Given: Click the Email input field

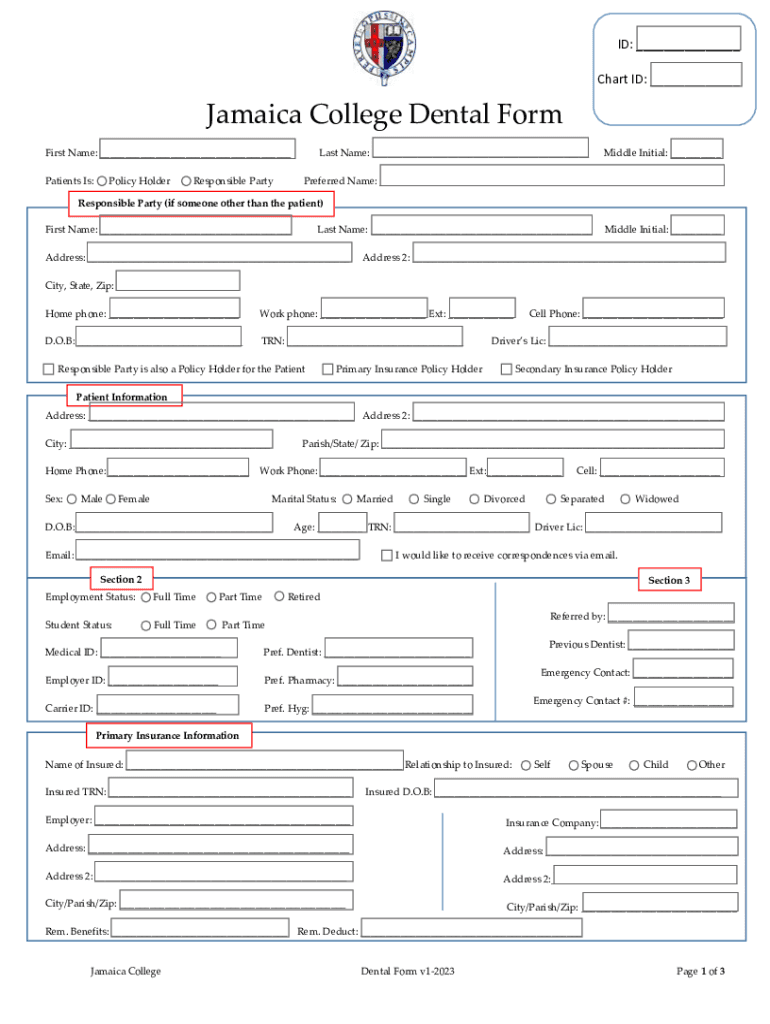Looking at the screenshot, I should [x=218, y=550].
